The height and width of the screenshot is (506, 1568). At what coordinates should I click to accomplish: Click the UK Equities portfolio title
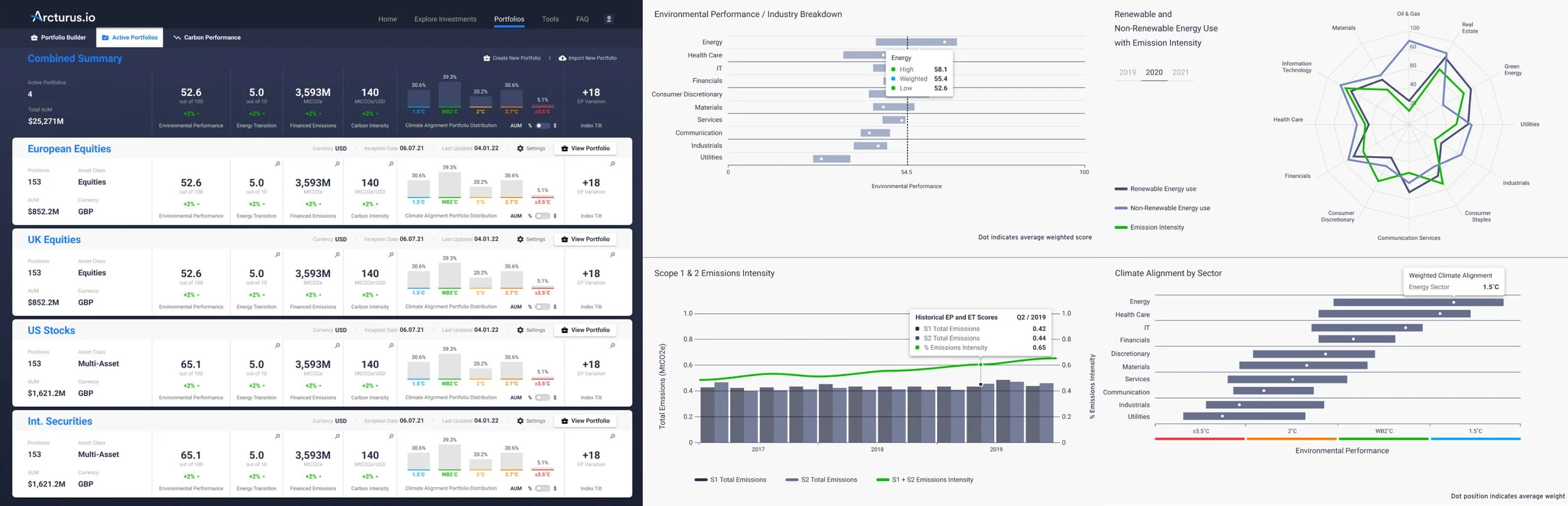[54, 240]
